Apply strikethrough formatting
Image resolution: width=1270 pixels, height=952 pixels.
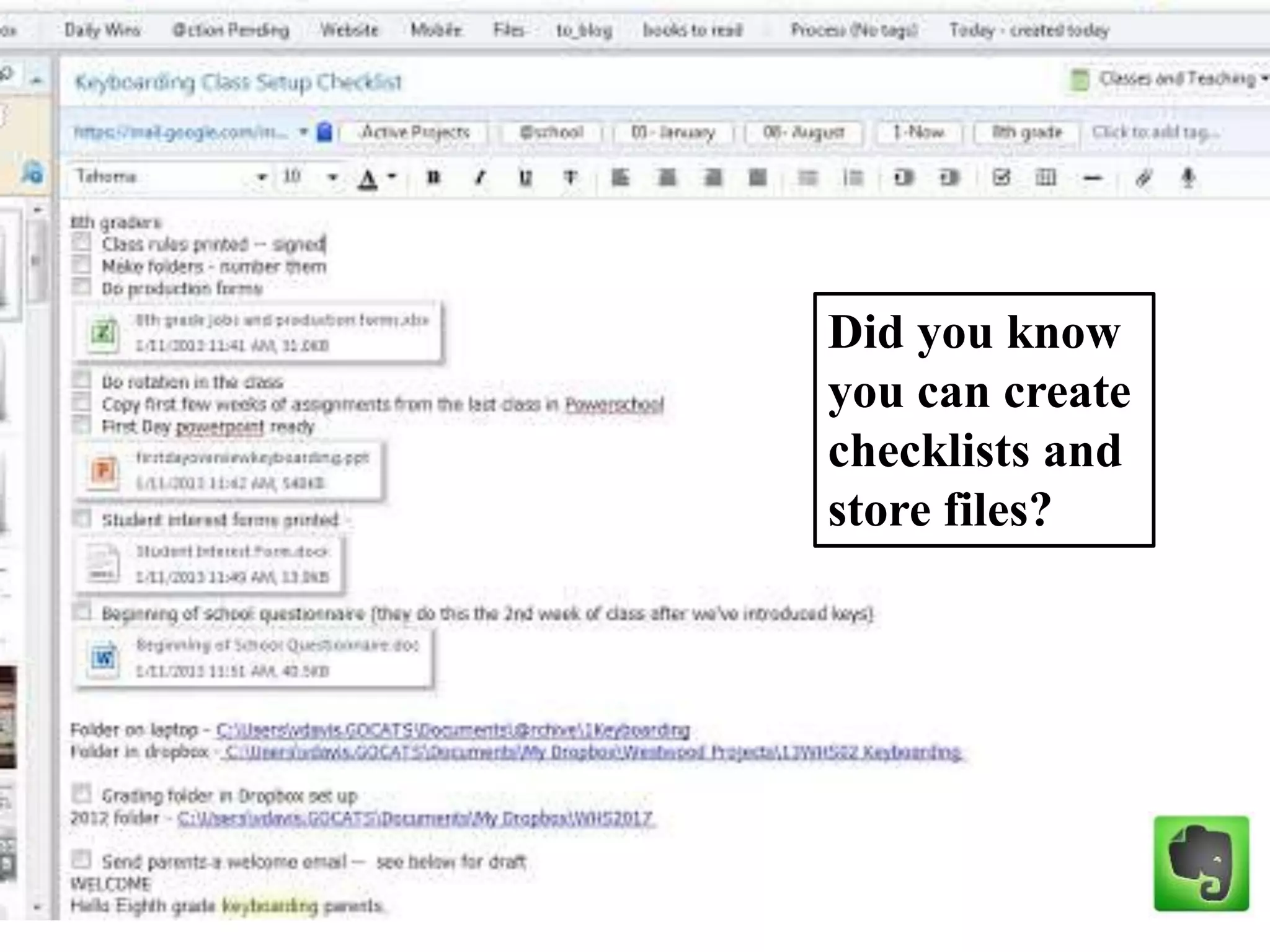(571, 178)
